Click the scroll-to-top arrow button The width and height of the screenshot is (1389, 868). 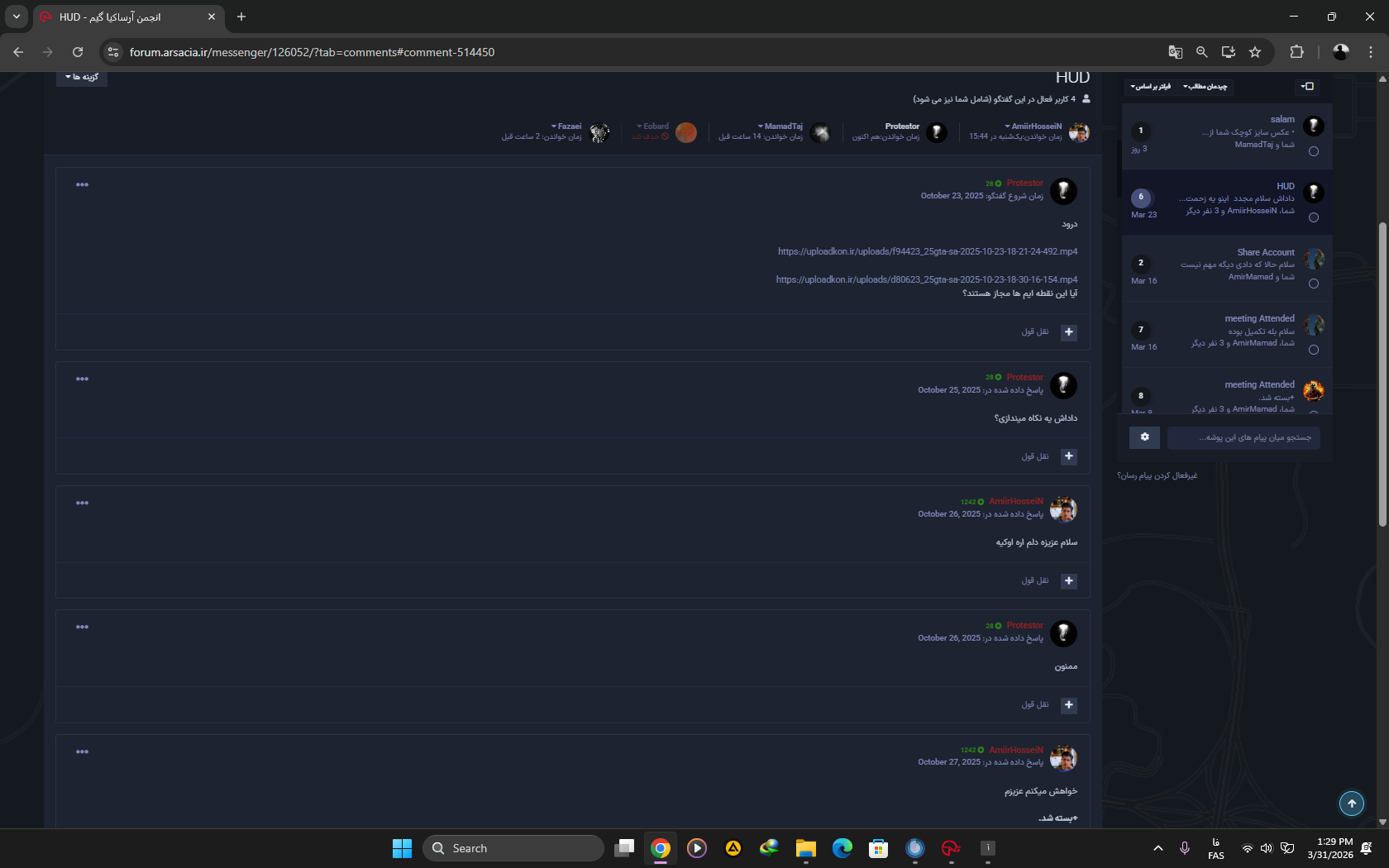pos(1352,803)
